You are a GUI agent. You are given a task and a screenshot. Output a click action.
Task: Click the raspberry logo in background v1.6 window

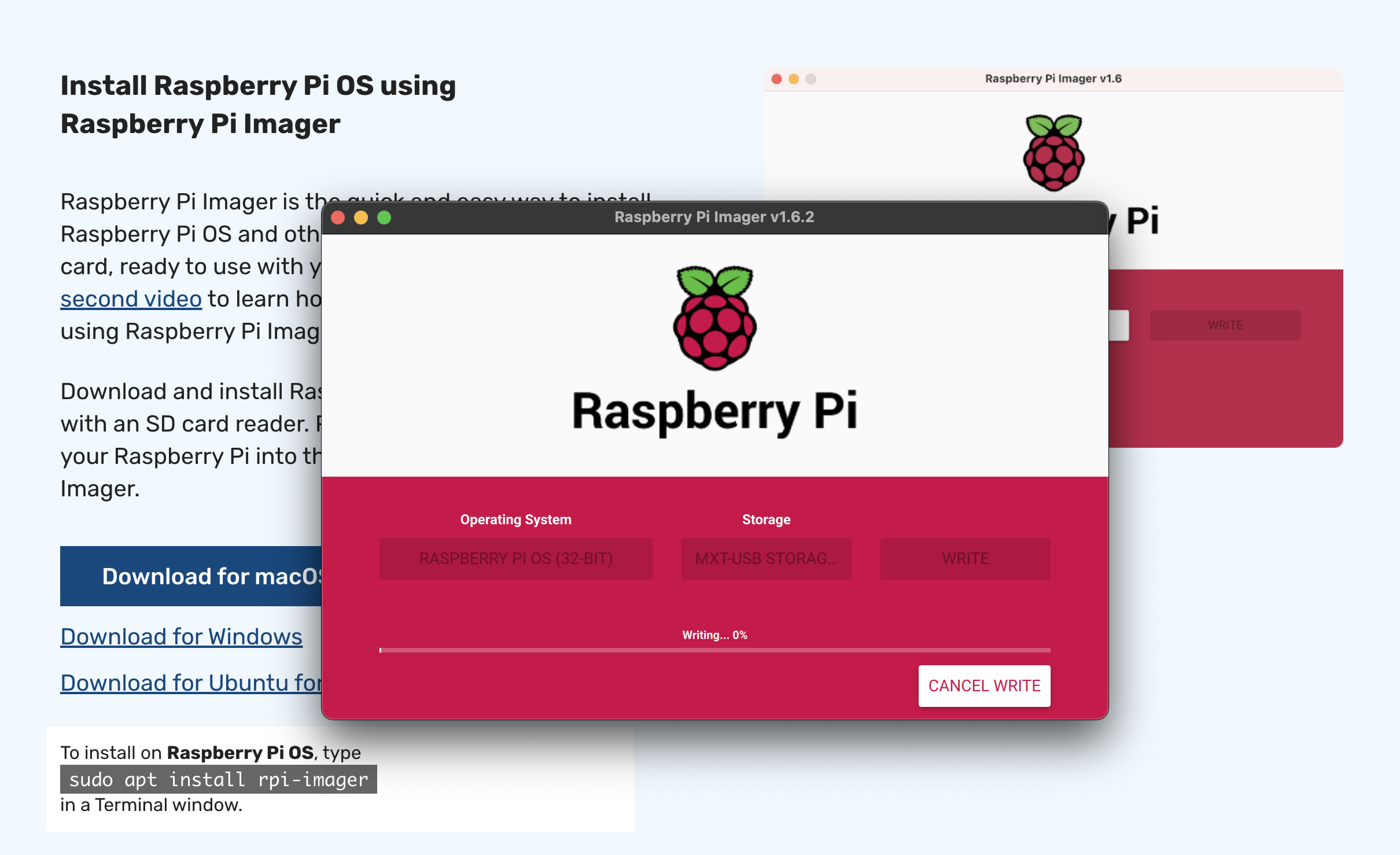pos(1053,153)
